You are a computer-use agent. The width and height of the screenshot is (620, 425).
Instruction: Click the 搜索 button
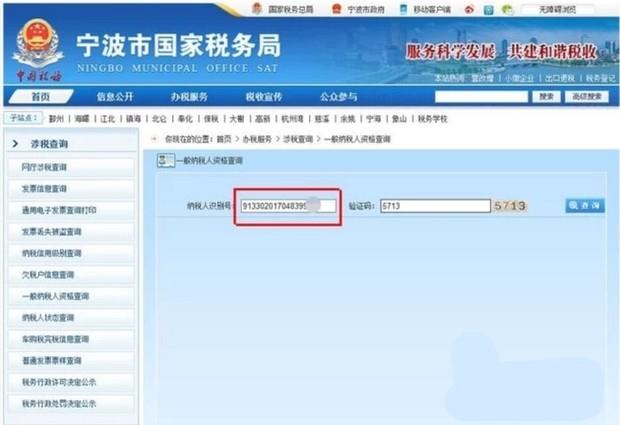point(546,96)
